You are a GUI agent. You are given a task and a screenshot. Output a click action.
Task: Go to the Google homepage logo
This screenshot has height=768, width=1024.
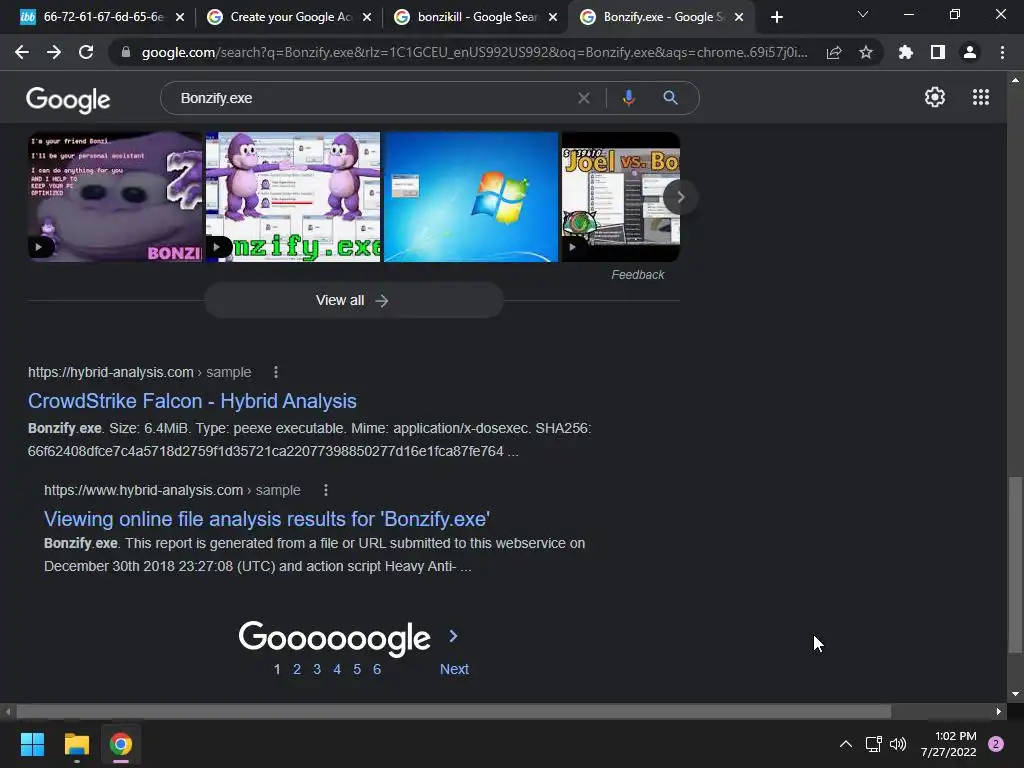[x=68, y=100]
